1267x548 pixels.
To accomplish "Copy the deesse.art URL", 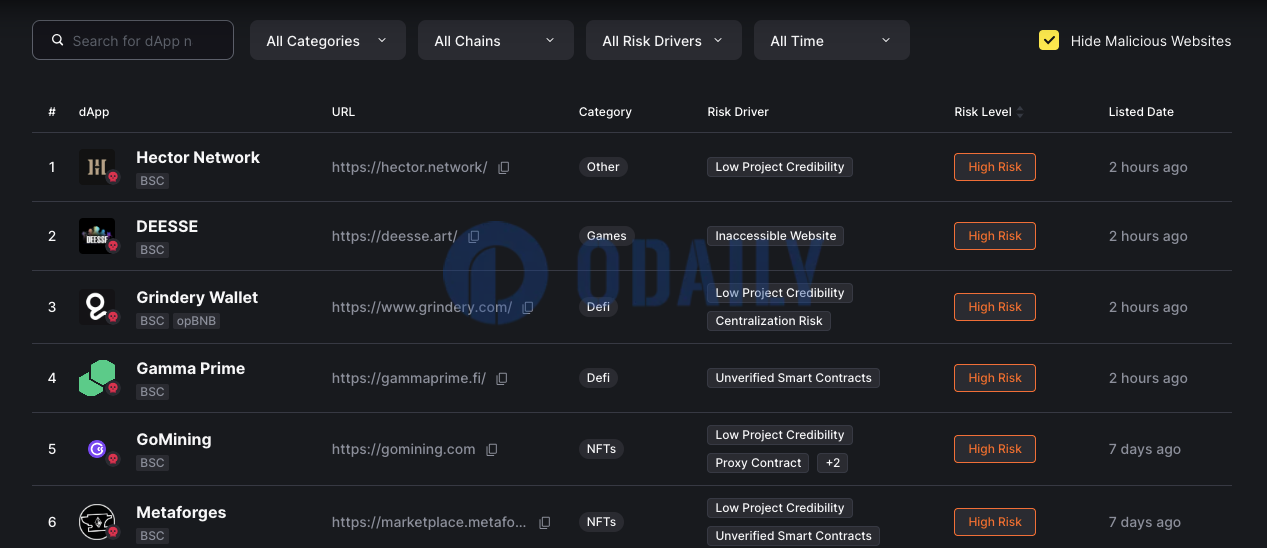I will pos(474,236).
